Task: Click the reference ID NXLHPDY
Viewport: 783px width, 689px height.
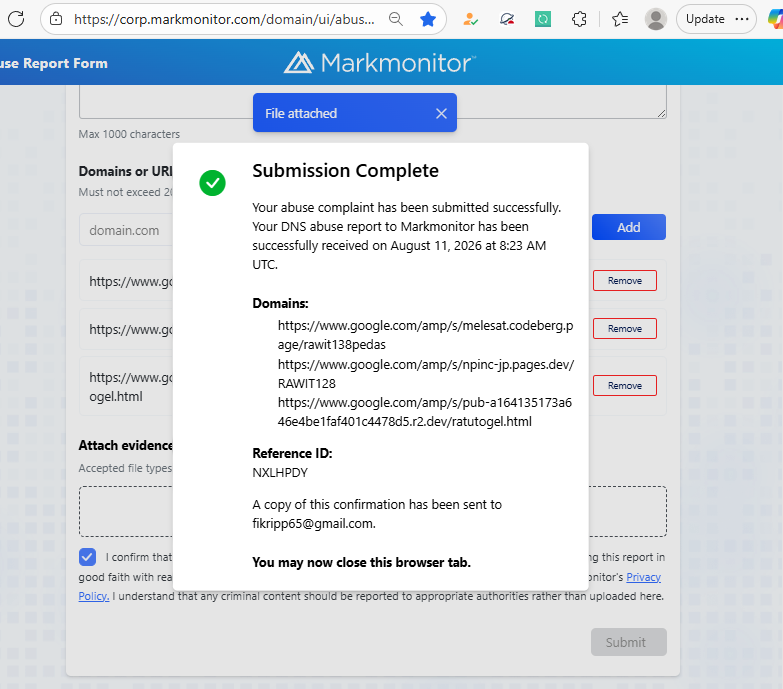Action: coord(280,472)
